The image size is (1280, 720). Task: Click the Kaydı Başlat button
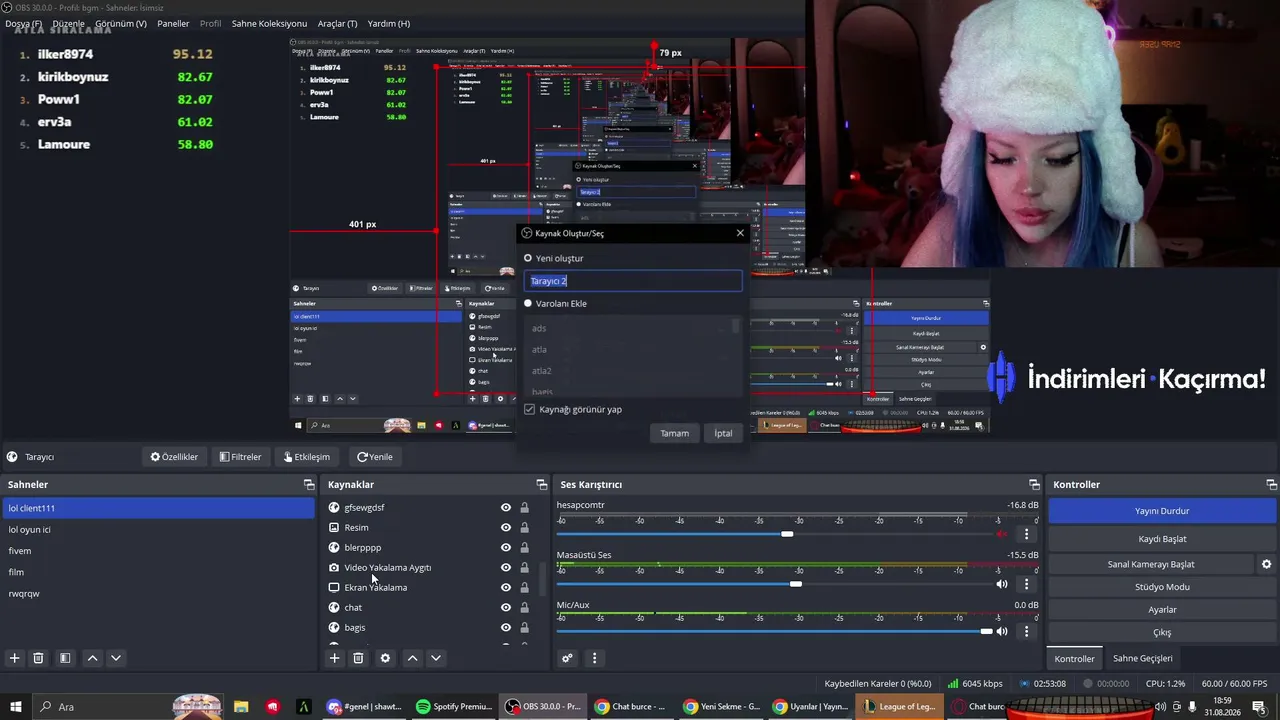[1162, 539]
